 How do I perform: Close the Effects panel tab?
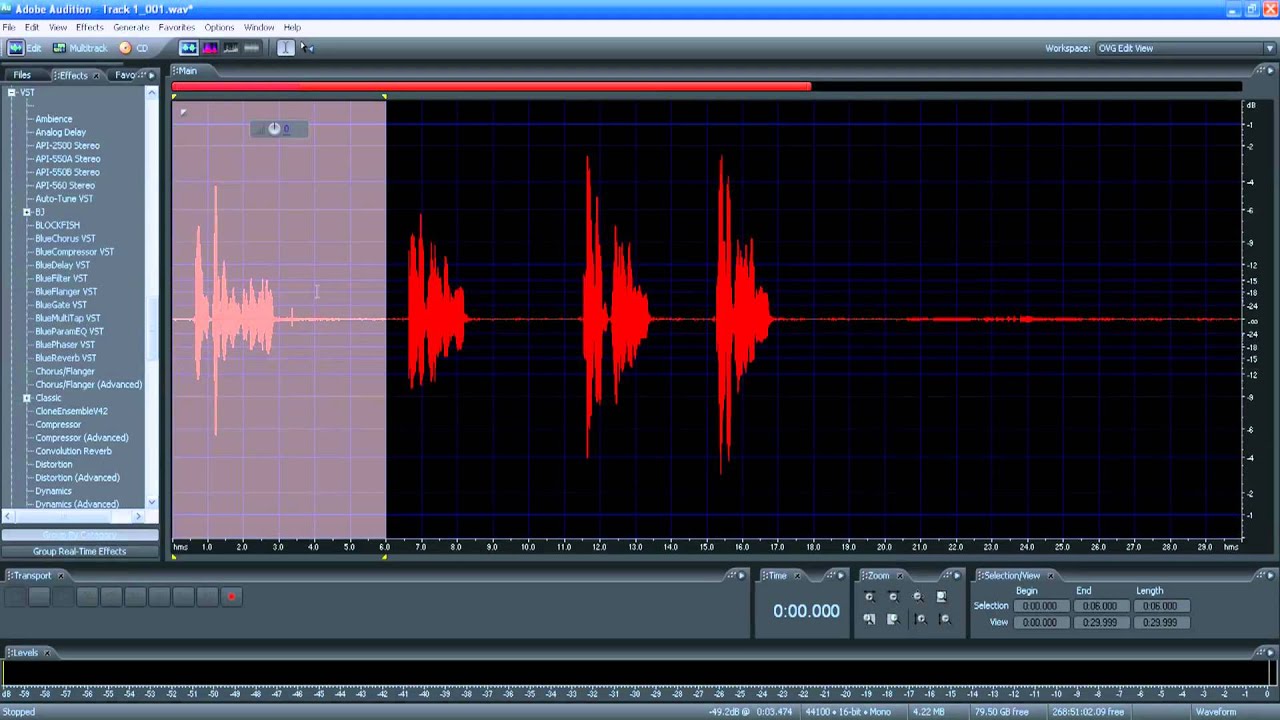(x=96, y=76)
